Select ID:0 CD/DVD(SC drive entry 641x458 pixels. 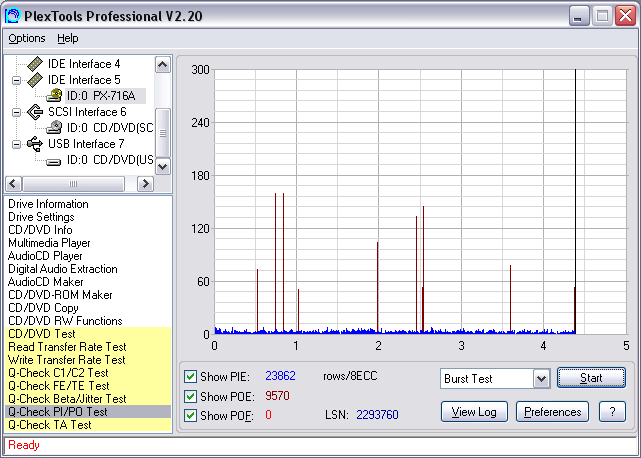[110, 128]
